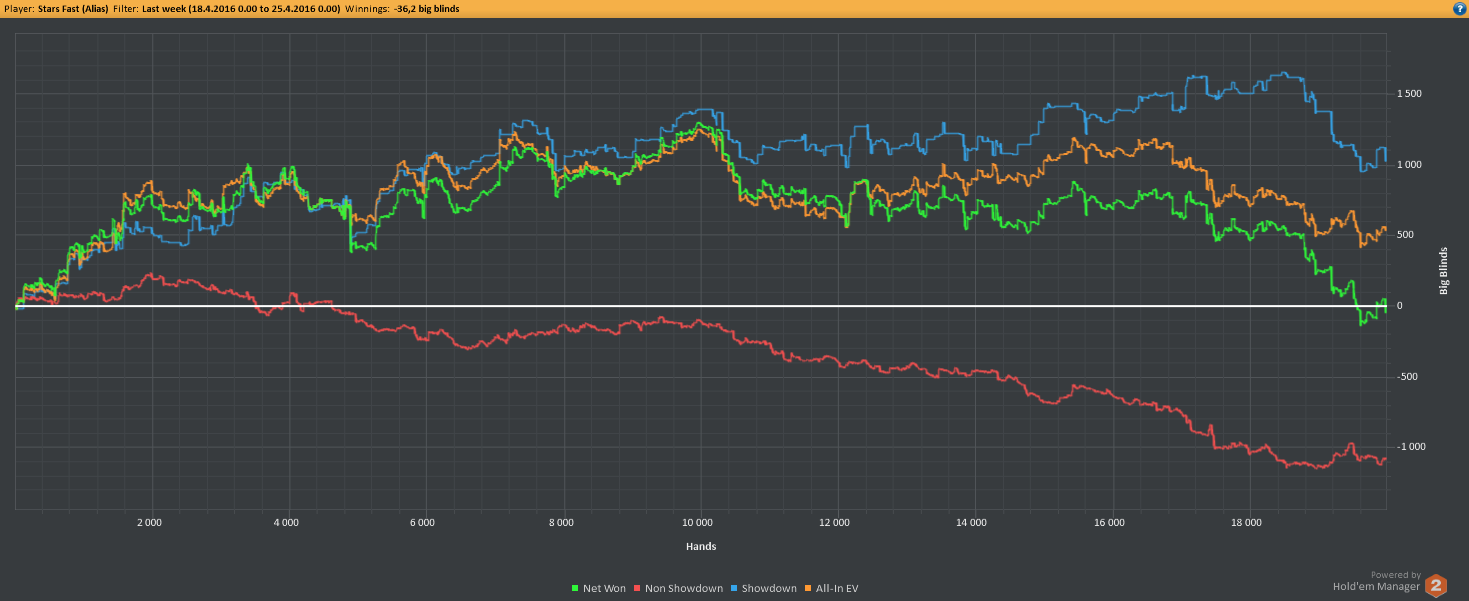Click the red Non Showdown color square
This screenshot has height=601, width=1469.
tap(638, 588)
